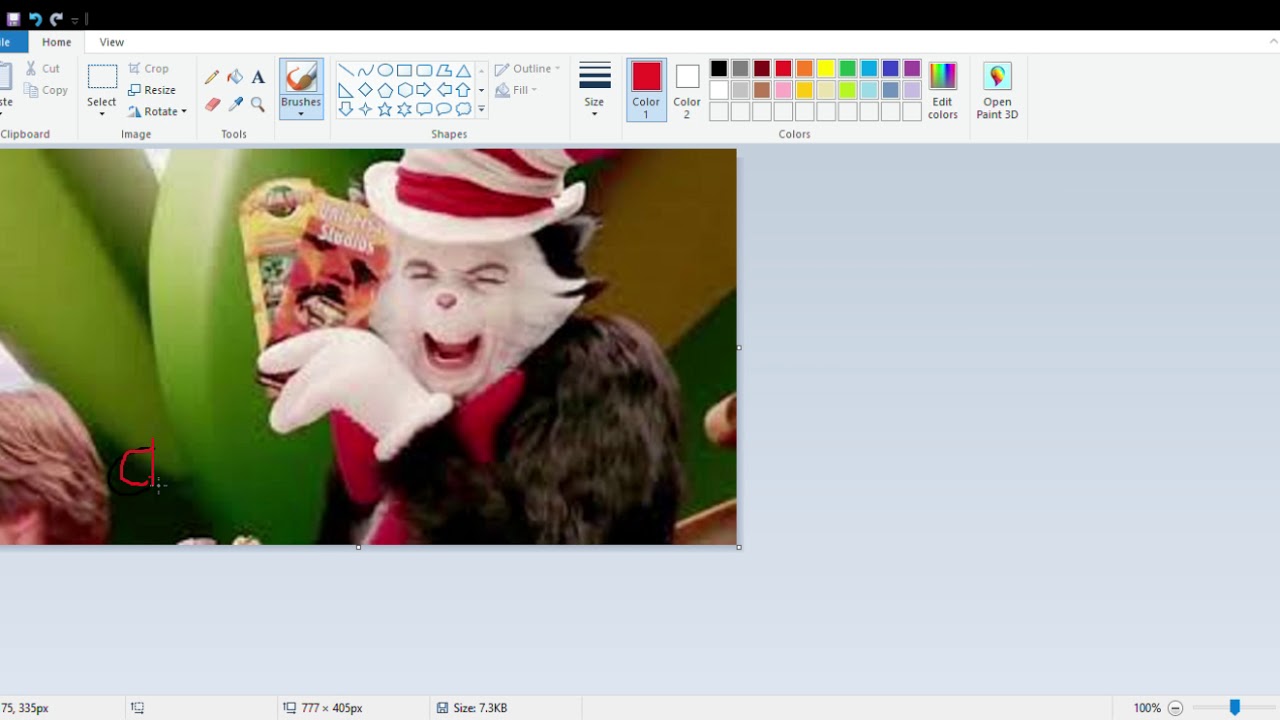Activate Color 1 foreground selector
Screen dimensions: 1280x720
point(646,90)
